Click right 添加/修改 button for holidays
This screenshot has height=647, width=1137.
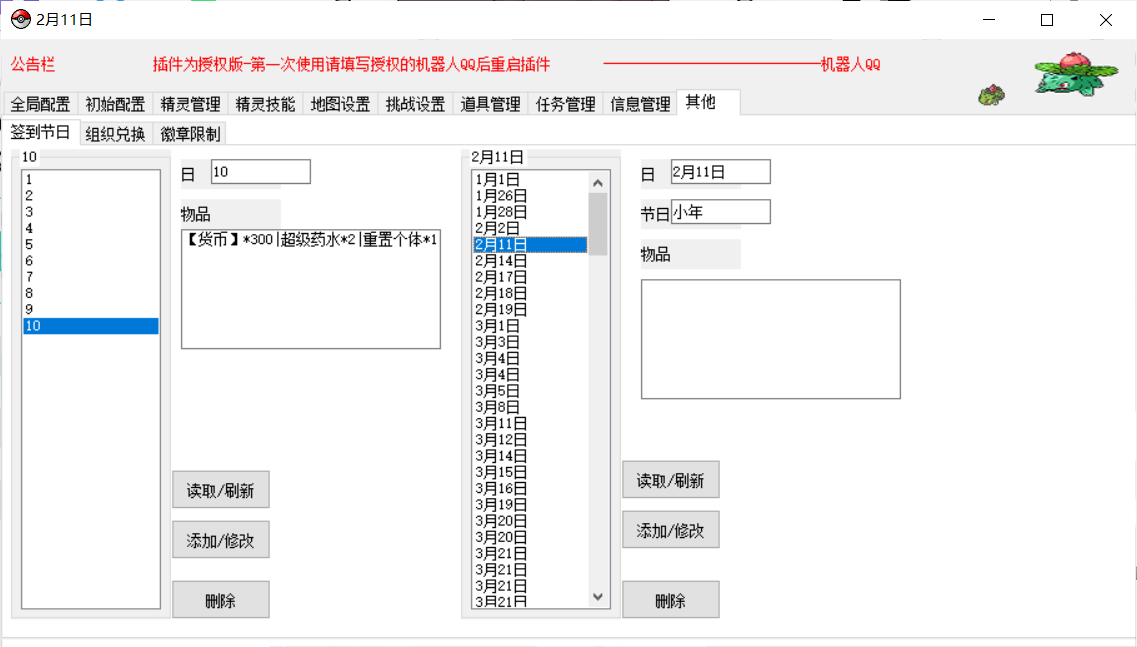pyautogui.click(x=670, y=530)
